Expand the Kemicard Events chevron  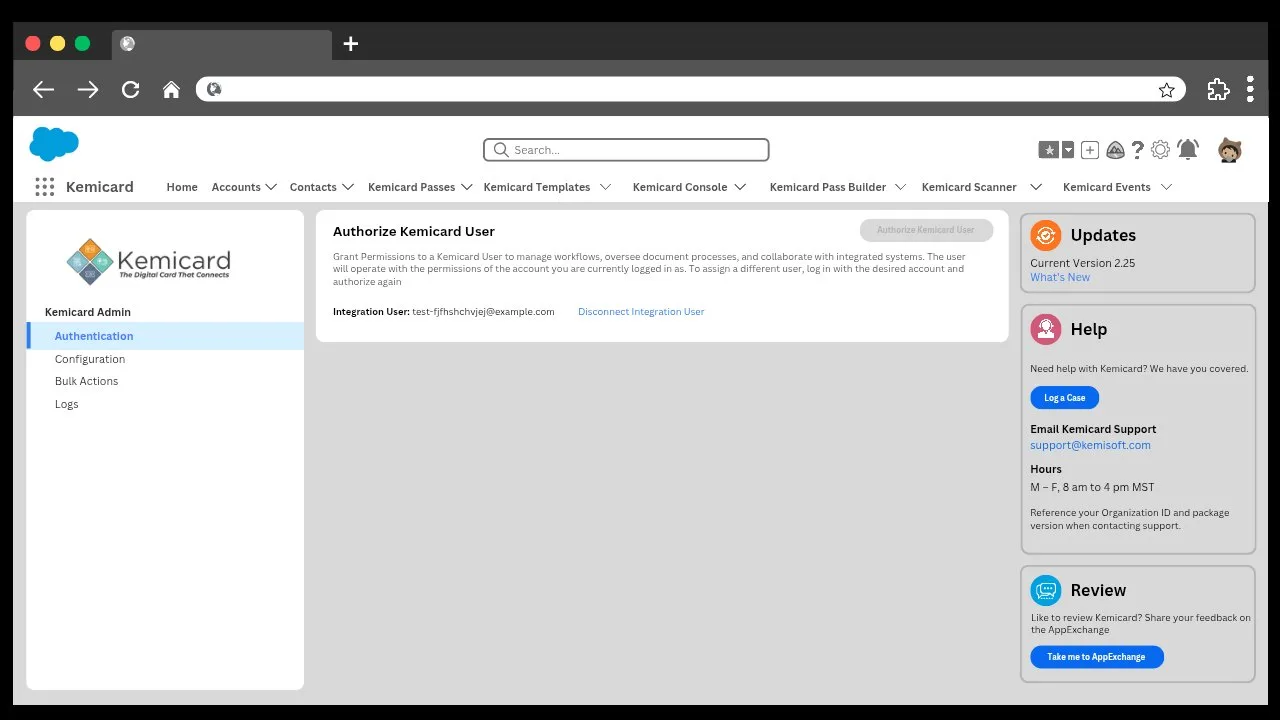(x=1166, y=187)
